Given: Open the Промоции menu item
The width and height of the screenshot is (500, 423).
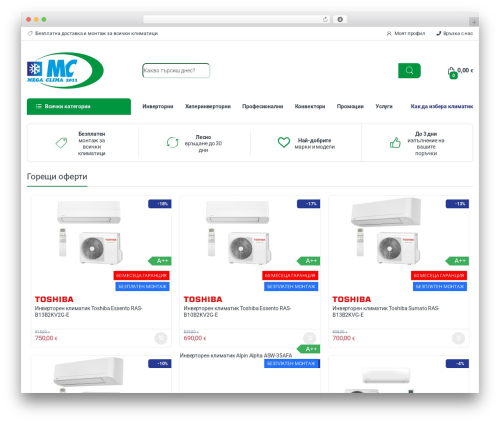Looking at the screenshot, I should [350, 106].
